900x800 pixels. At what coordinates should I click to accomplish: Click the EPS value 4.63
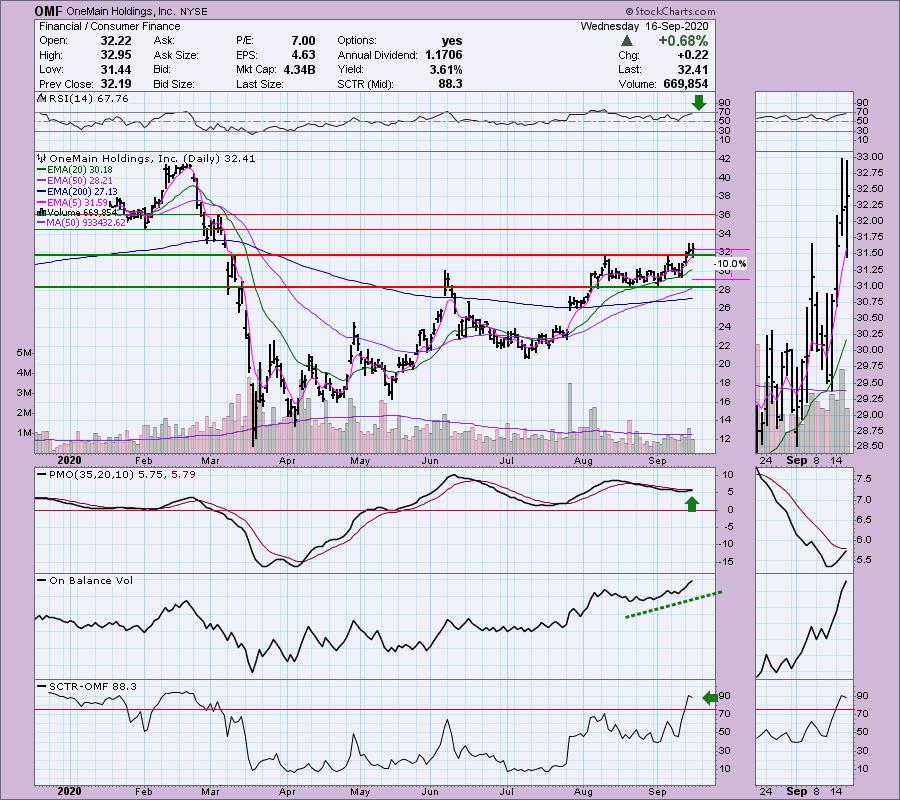click(x=303, y=55)
